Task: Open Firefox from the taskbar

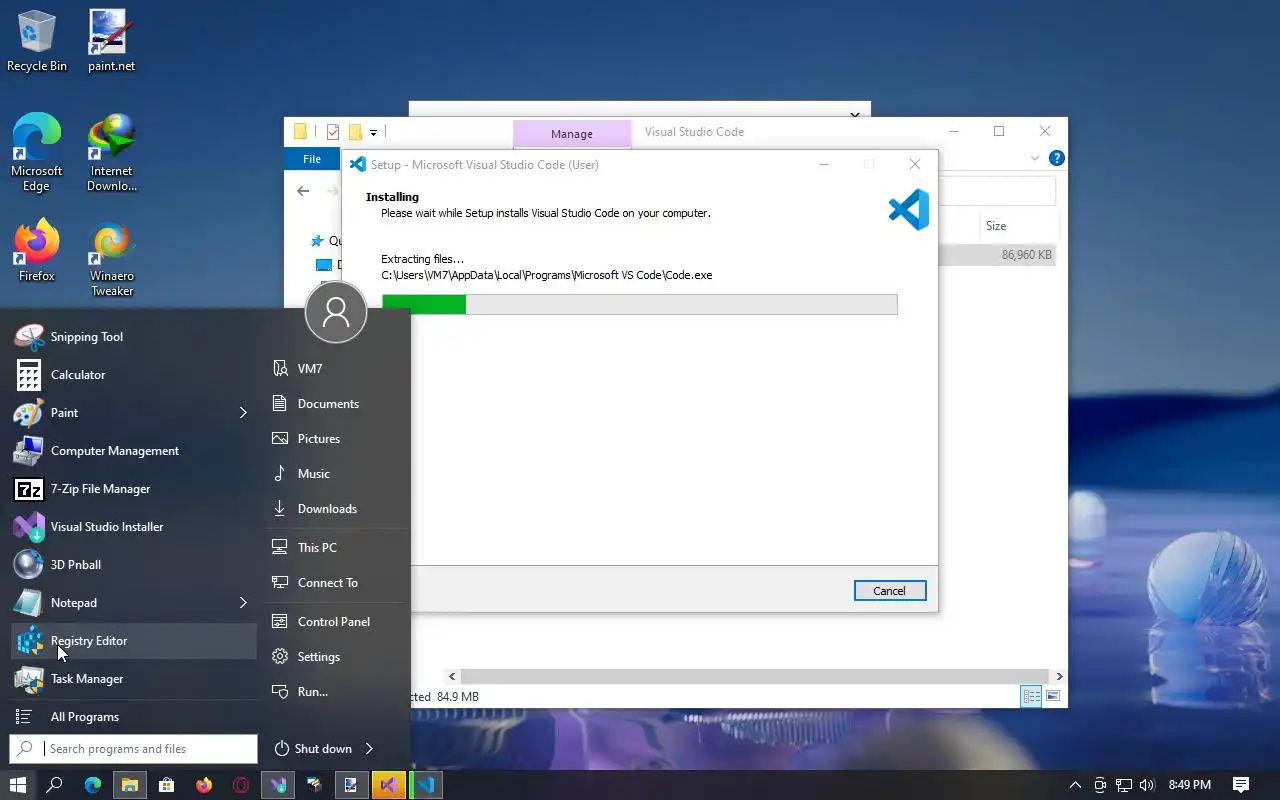Action: click(x=204, y=785)
